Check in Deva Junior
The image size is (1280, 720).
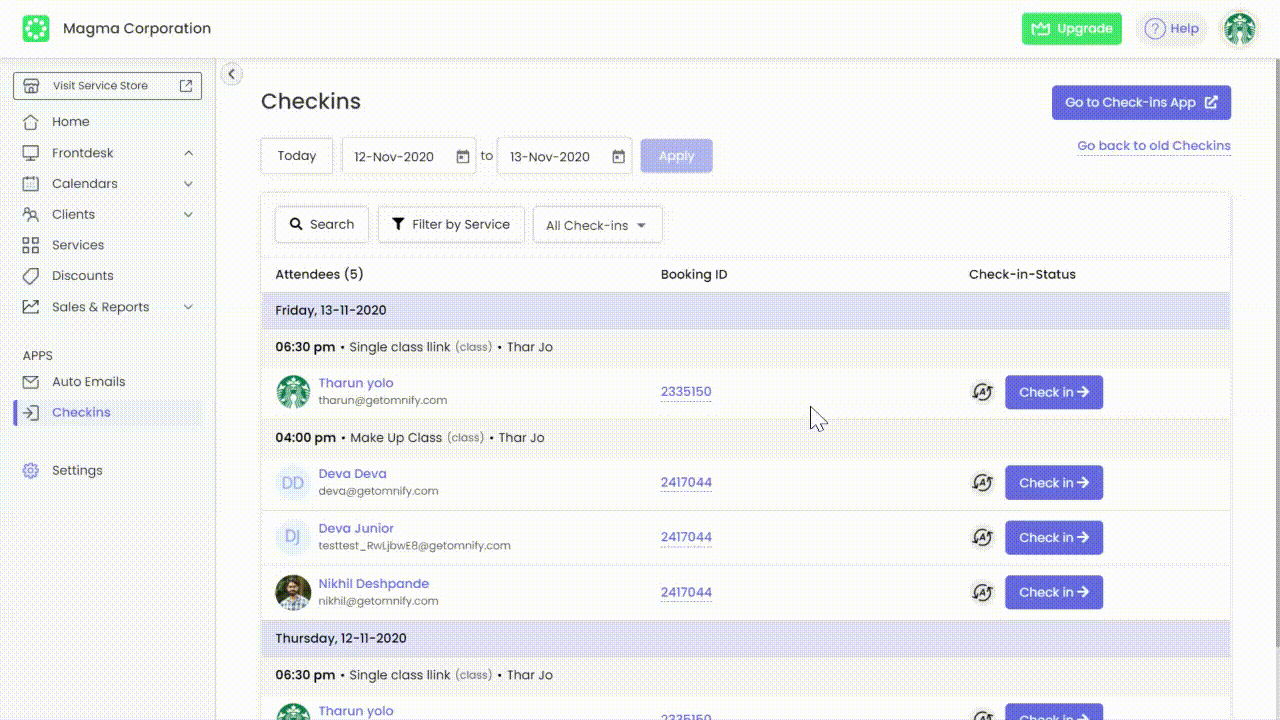[1054, 538]
